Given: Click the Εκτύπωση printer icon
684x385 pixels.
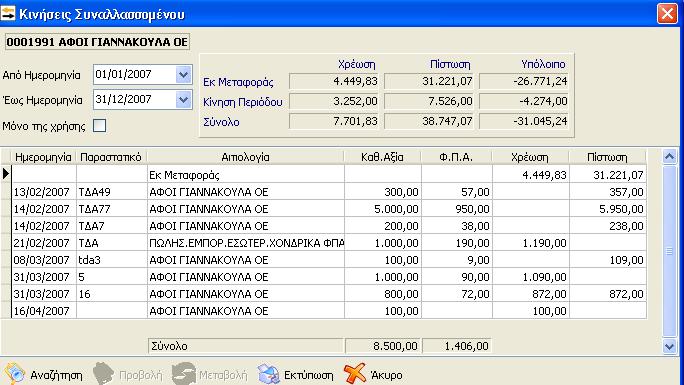Looking at the screenshot, I should point(268,374).
